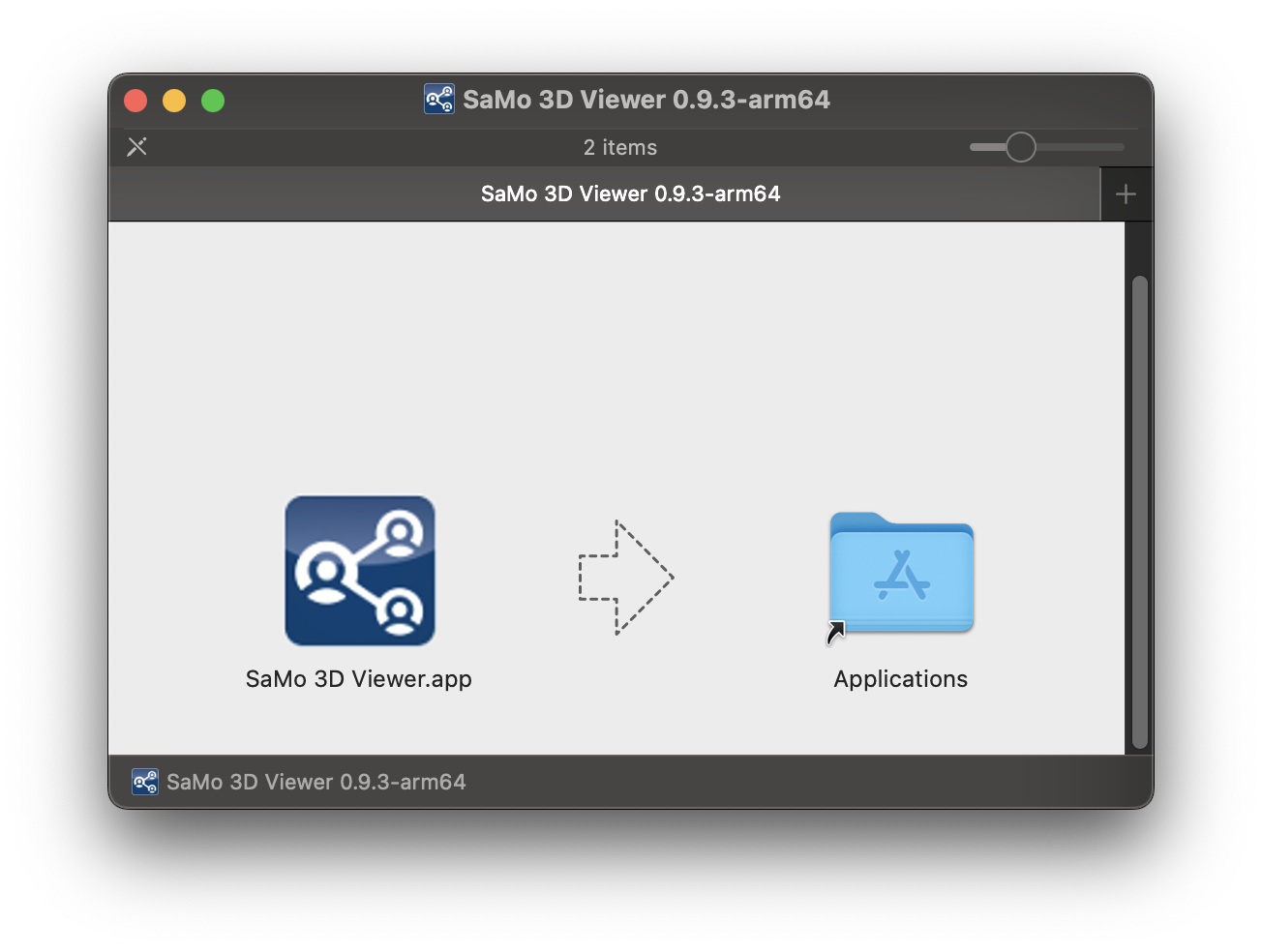The width and height of the screenshot is (1262, 952).
Task: Click the crossed tools icon in the status bar
Action: [x=137, y=147]
